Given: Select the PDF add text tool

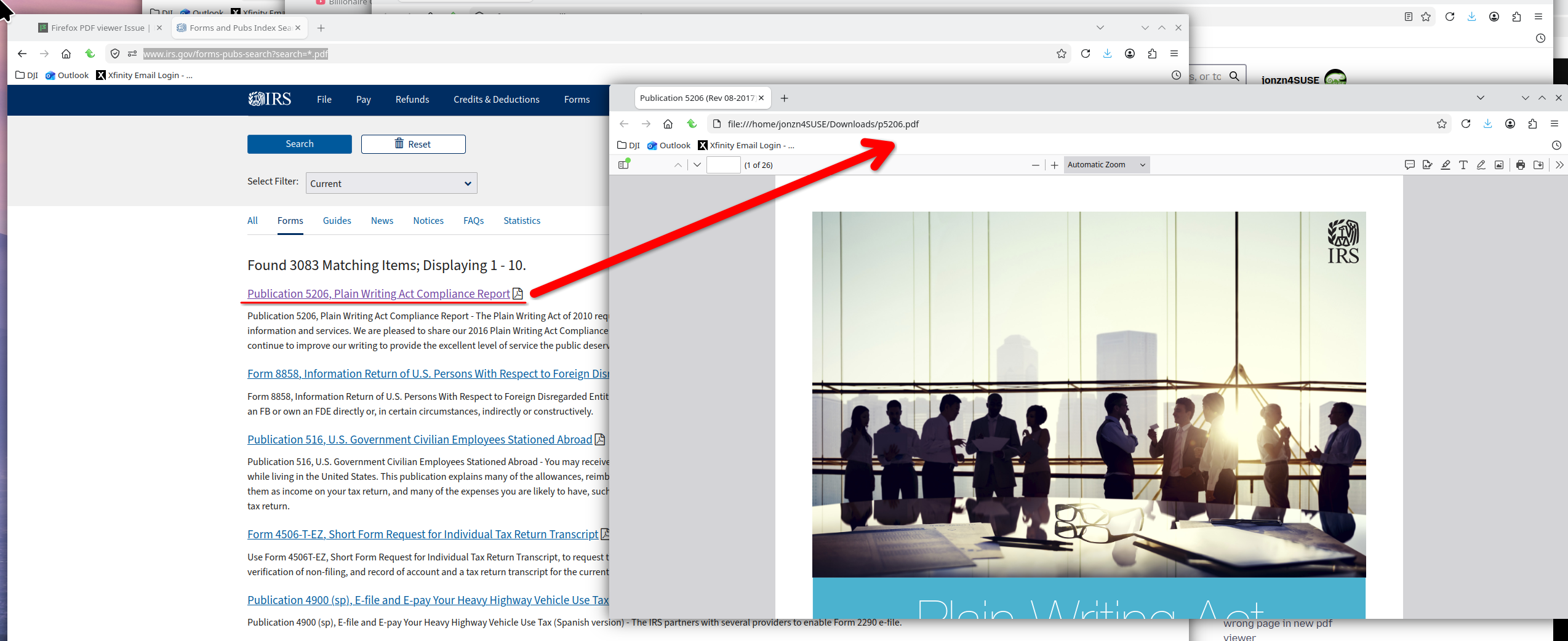Looking at the screenshot, I should [1463, 165].
